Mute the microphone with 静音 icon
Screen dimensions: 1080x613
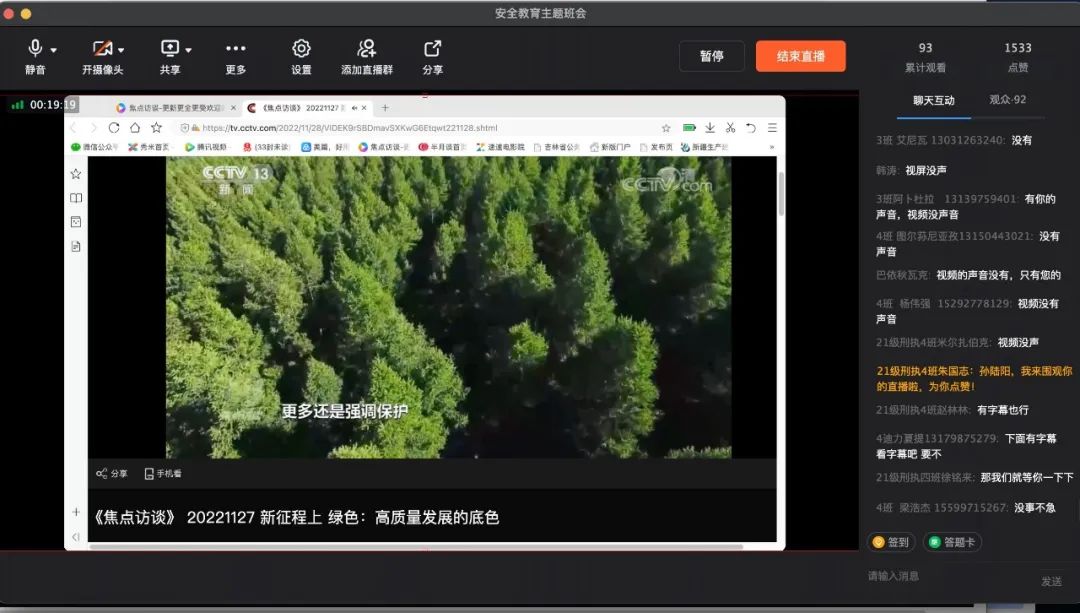point(34,48)
